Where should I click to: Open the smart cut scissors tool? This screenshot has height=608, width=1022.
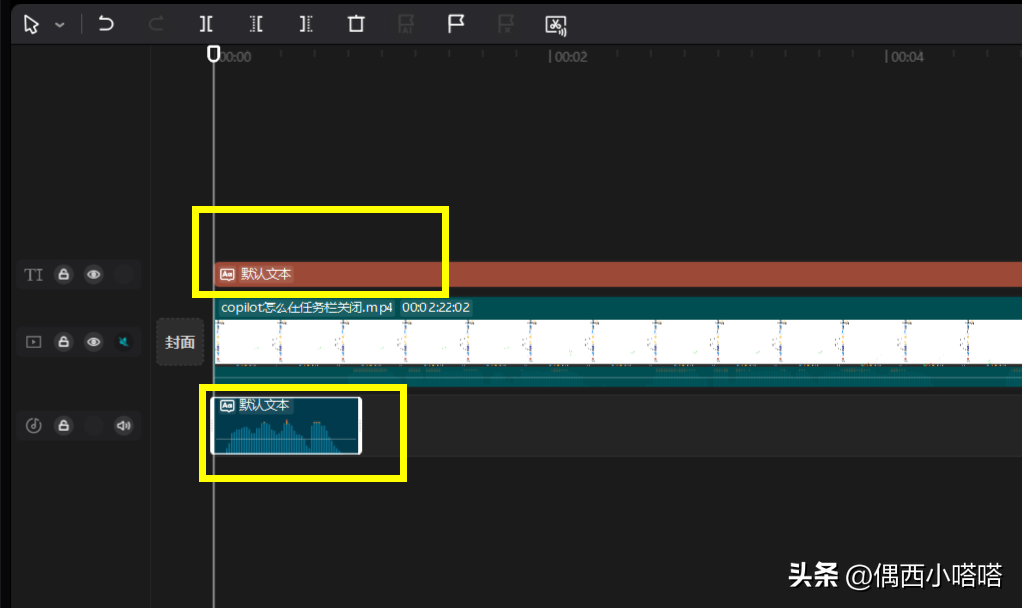(556, 25)
